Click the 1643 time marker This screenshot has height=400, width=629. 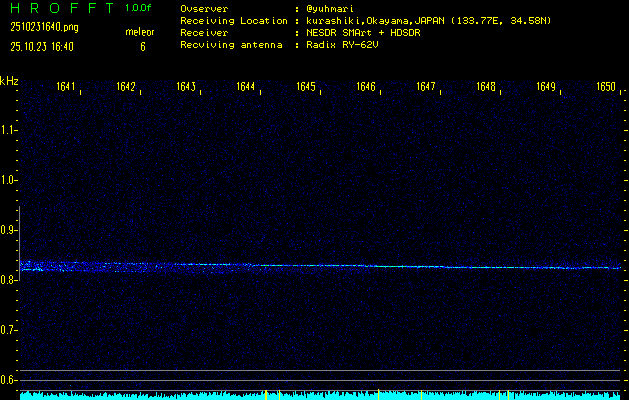(186, 87)
